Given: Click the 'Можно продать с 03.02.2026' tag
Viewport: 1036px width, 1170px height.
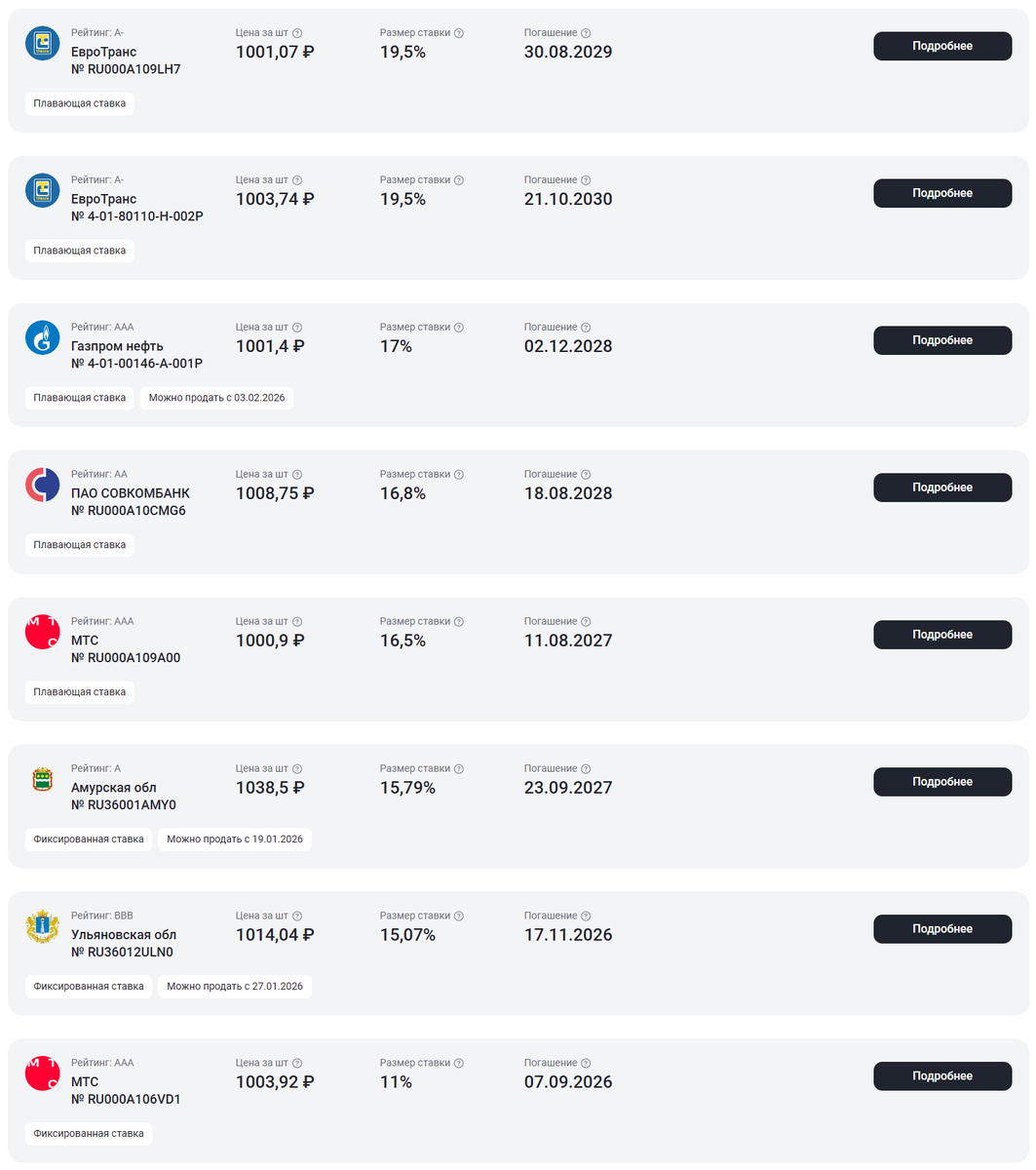Looking at the screenshot, I should click(216, 398).
